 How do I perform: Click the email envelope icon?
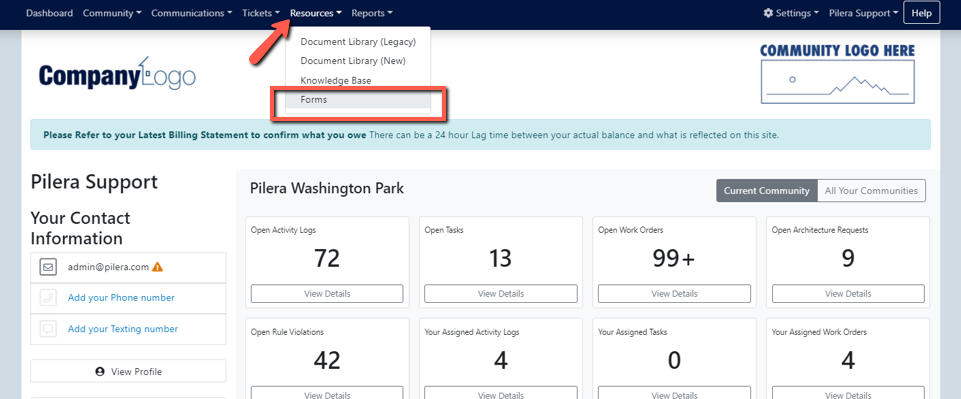click(48, 267)
